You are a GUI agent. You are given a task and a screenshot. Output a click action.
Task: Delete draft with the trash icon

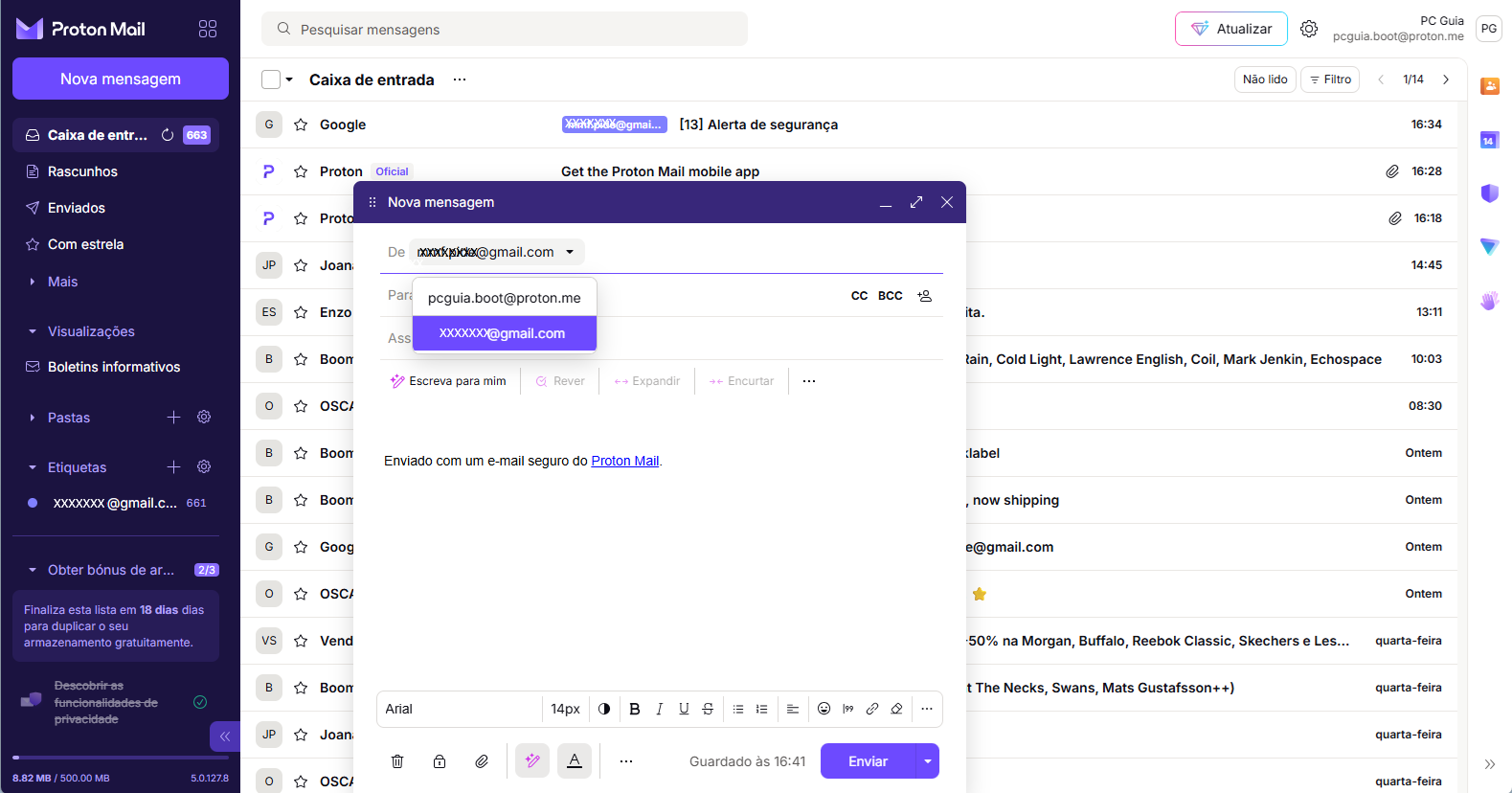tap(397, 761)
